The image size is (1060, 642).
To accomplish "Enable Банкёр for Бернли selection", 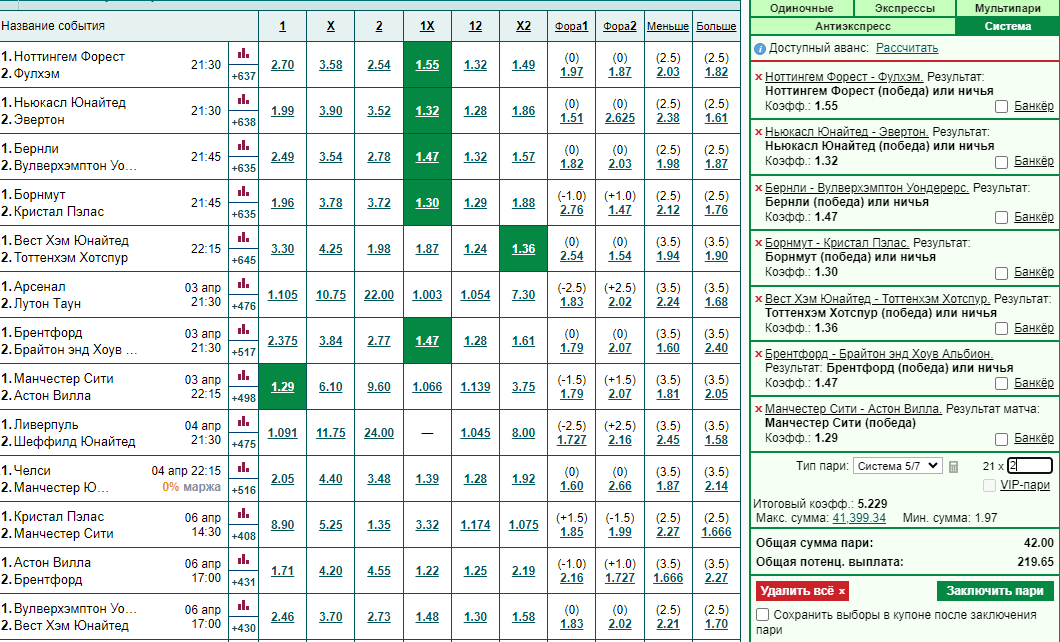I will pos(1001,218).
